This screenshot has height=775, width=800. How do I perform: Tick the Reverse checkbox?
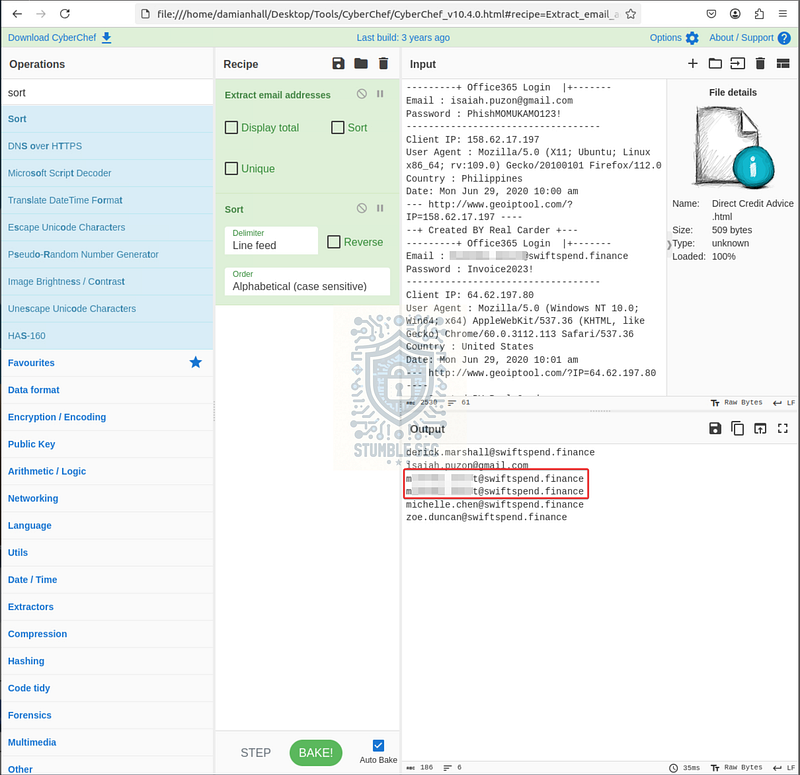tap(334, 242)
